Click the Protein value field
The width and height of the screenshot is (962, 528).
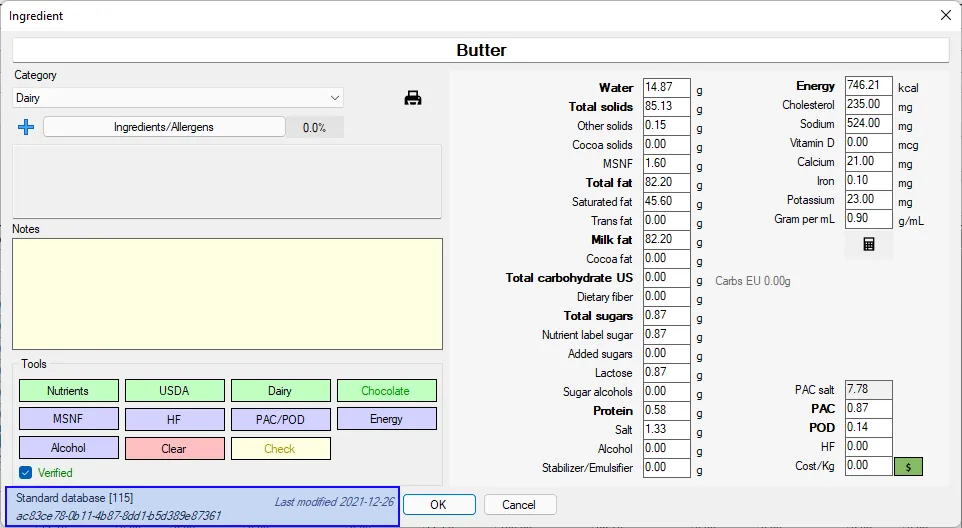click(666, 411)
